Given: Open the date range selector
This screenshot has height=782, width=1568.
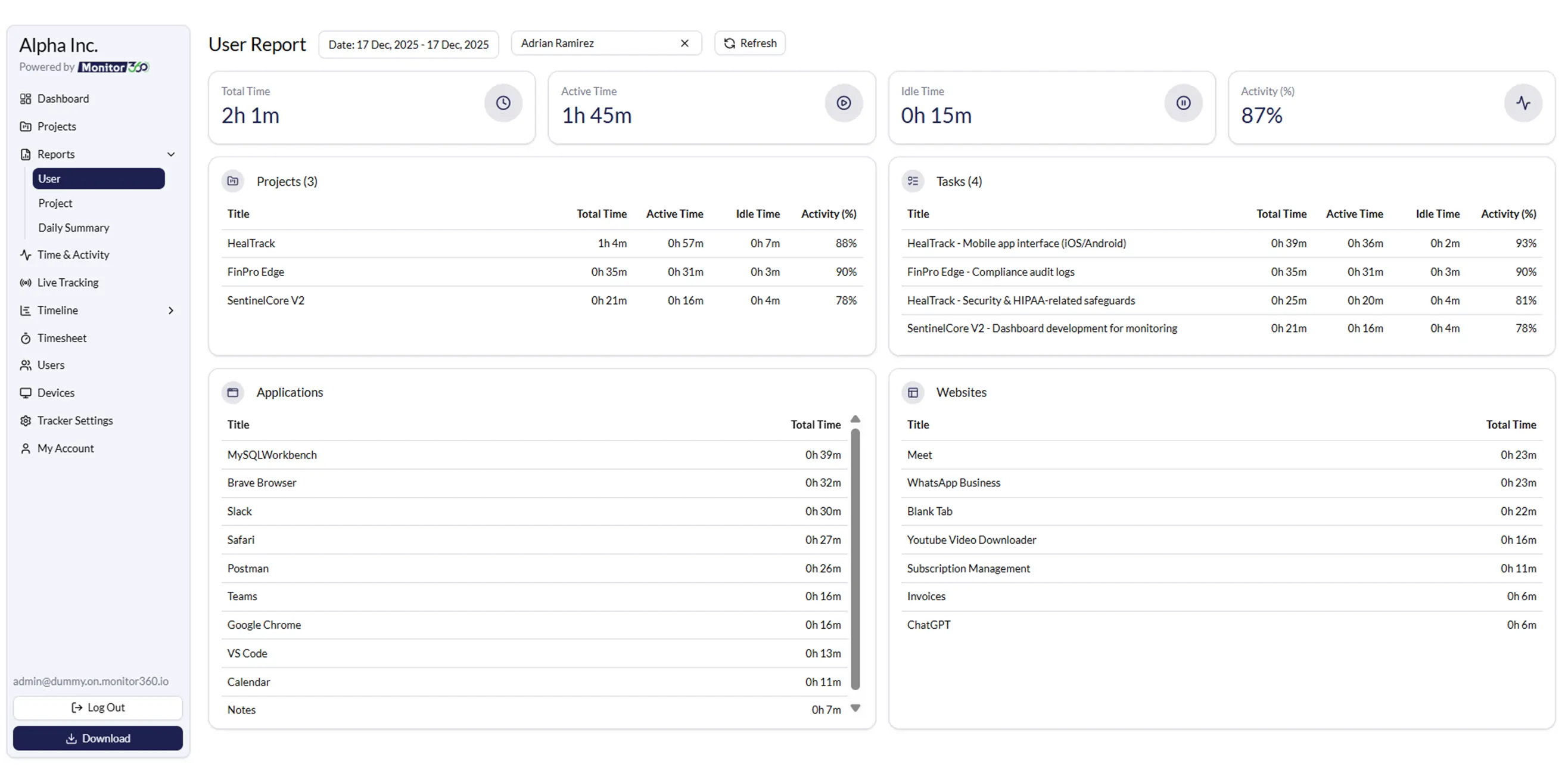Looking at the screenshot, I should (409, 44).
